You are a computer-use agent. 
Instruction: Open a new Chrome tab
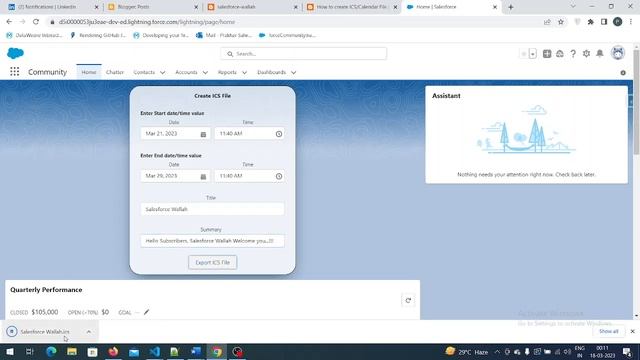(511, 7)
